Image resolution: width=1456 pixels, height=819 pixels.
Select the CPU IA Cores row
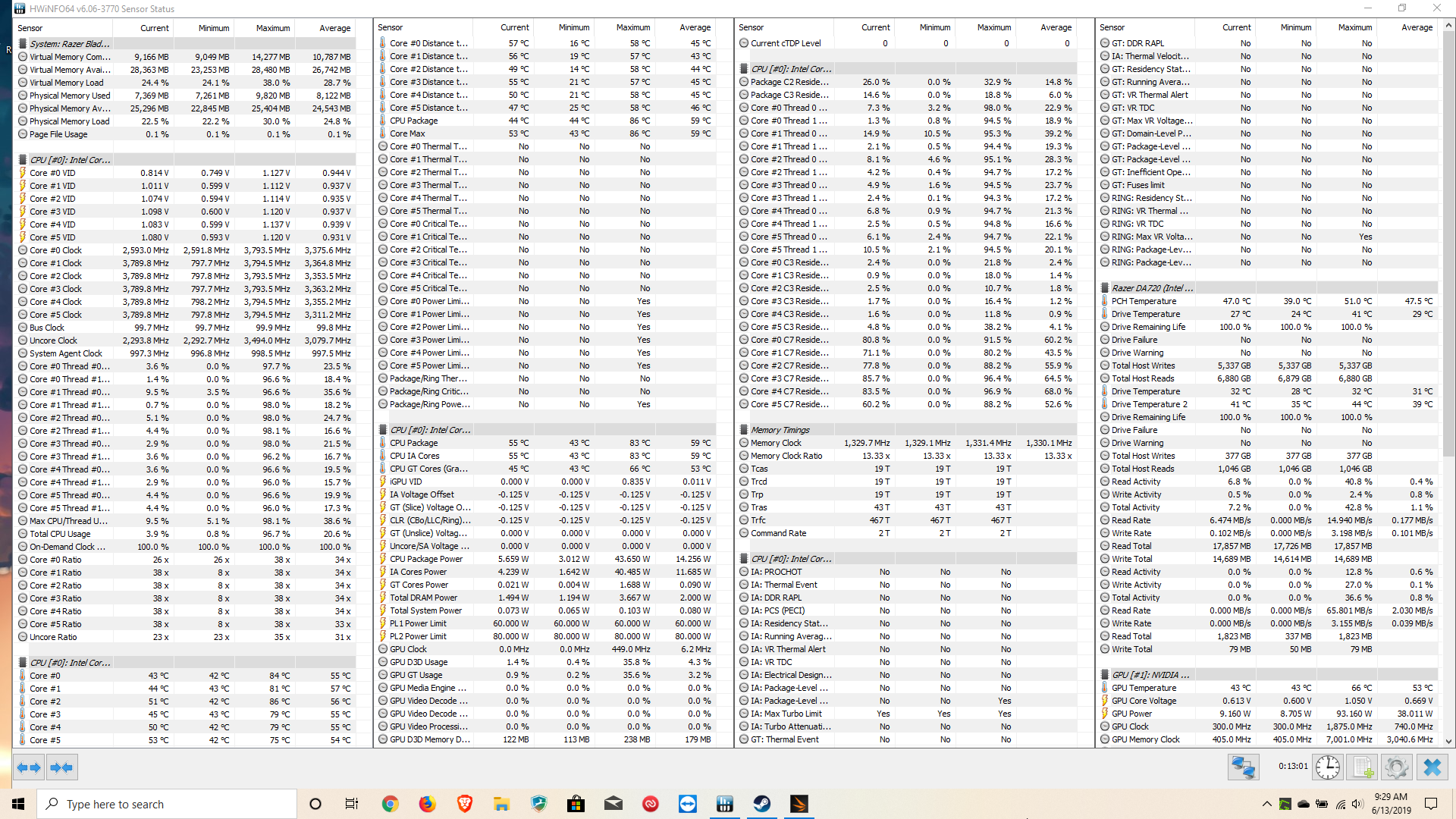547,456
